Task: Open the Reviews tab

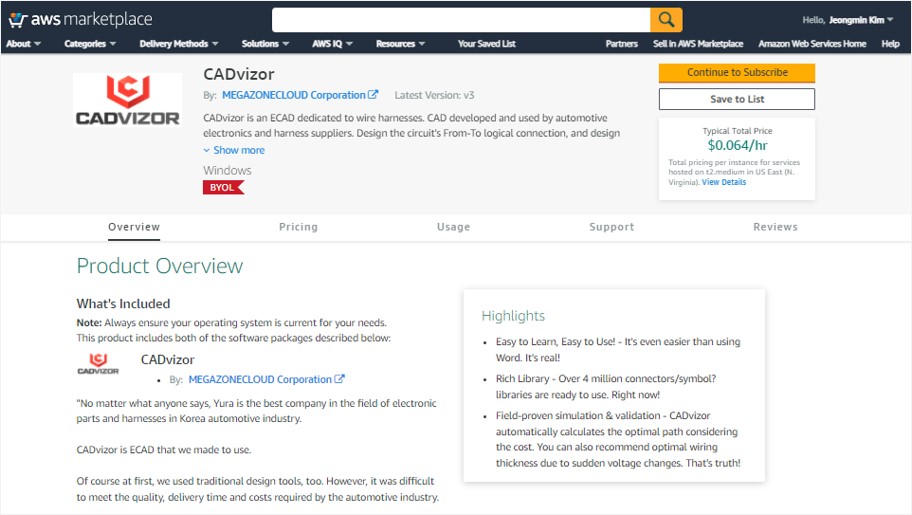Action: pos(775,227)
